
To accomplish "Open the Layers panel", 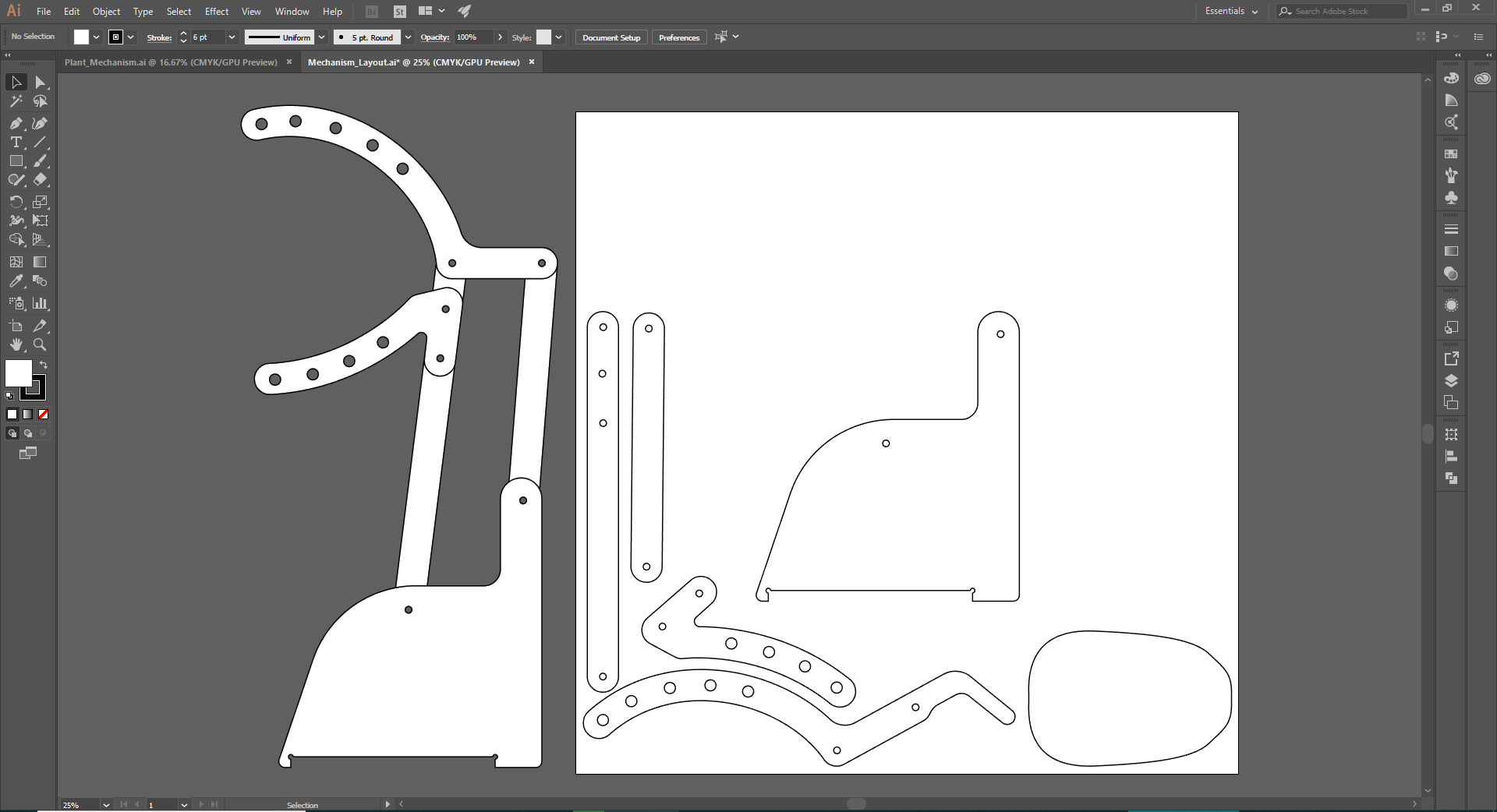I will 1451,381.
